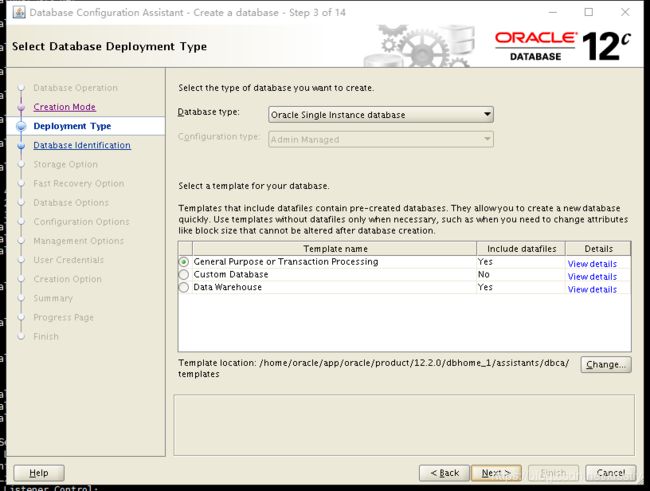Select the Data Warehouse radio button
The width and height of the screenshot is (650, 491).
[184, 287]
